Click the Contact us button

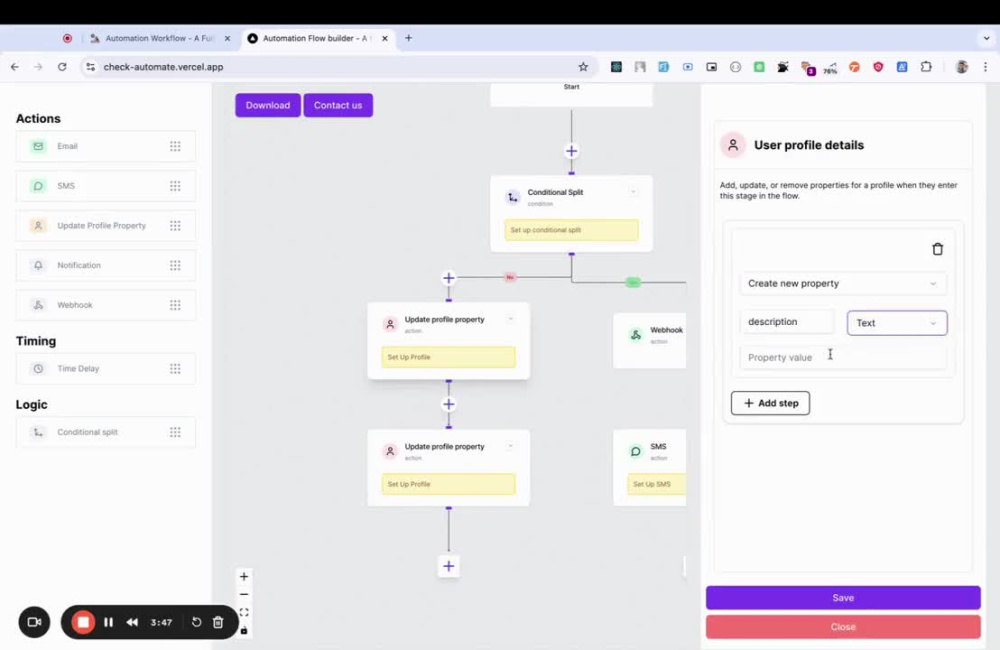coord(338,105)
